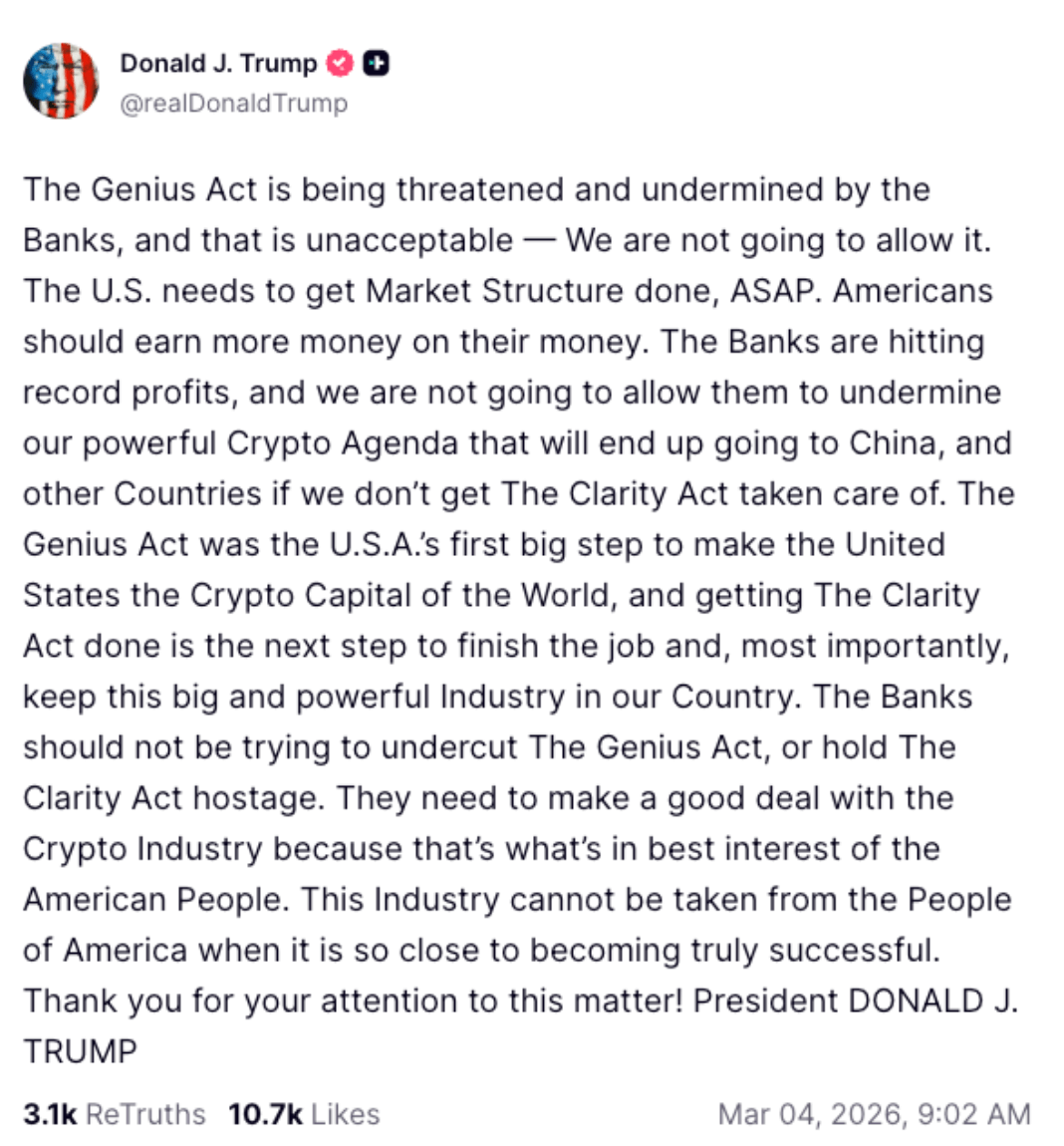The width and height of the screenshot is (1064, 1146).
Task: Click the word "TRUMP" on the last line
Action: (80, 1052)
